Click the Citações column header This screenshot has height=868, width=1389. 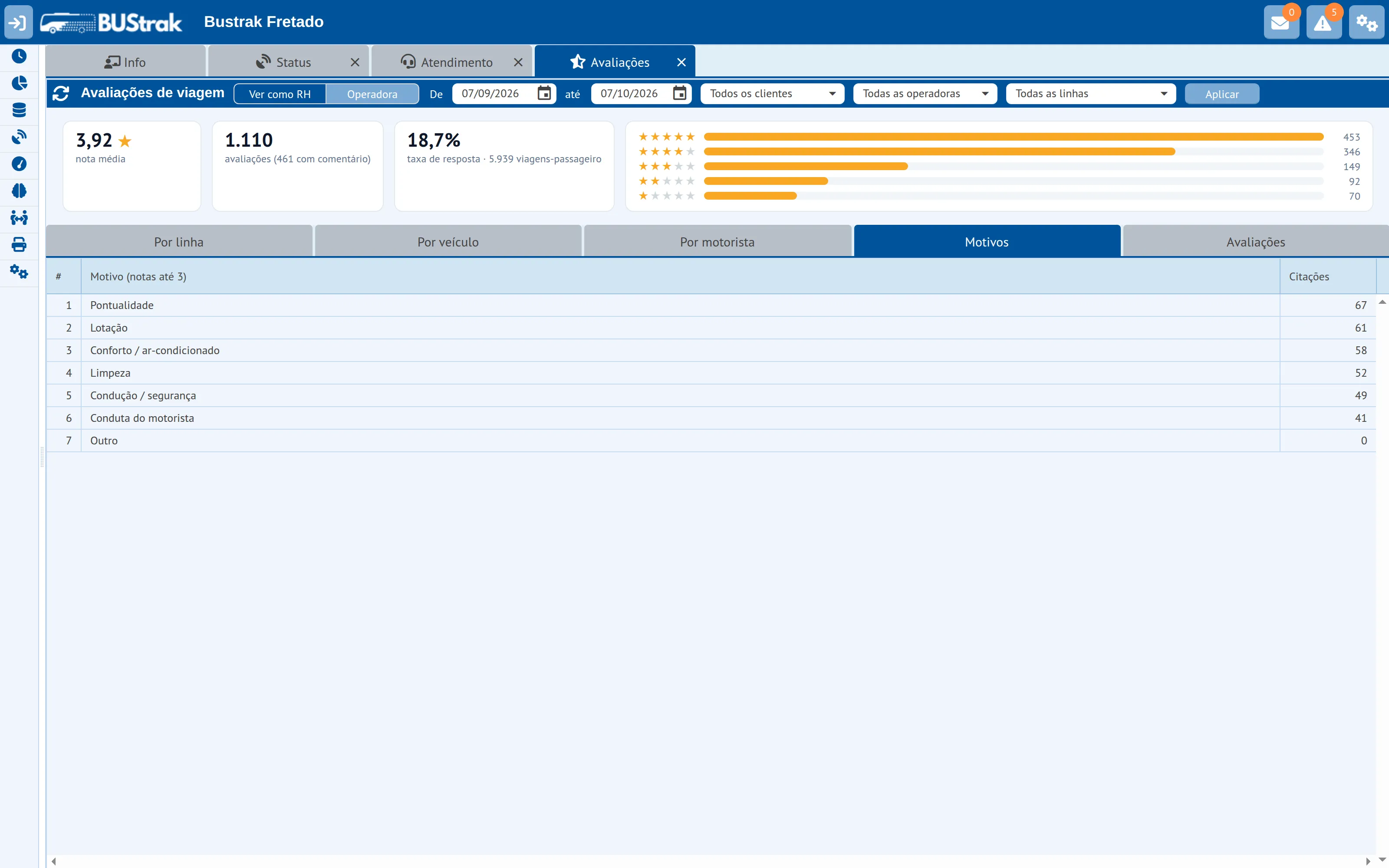(1328, 277)
